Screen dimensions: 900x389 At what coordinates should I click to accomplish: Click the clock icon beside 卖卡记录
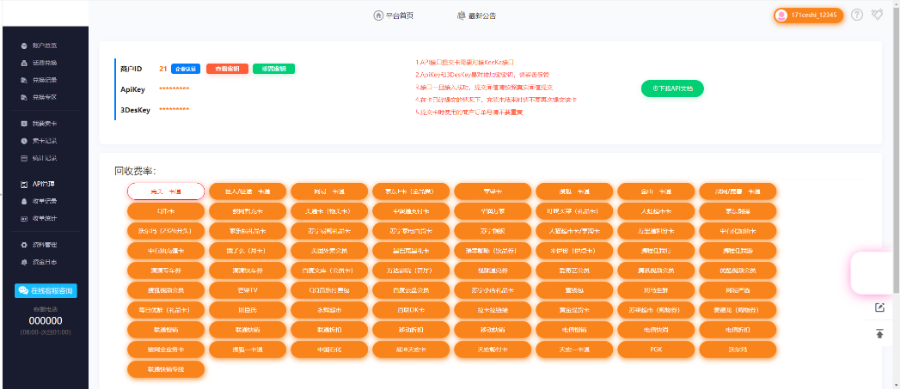pos(24,141)
